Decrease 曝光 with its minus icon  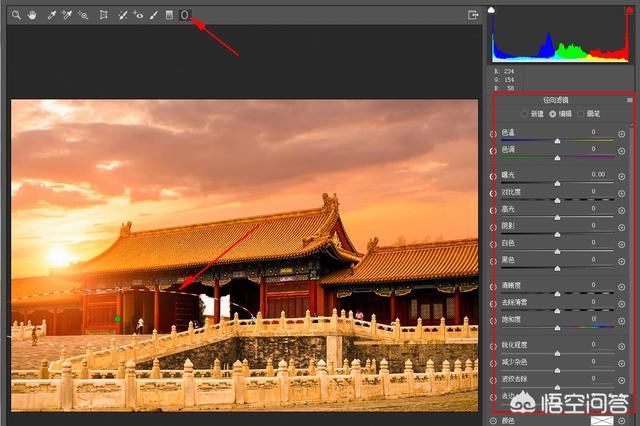(x=493, y=176)
